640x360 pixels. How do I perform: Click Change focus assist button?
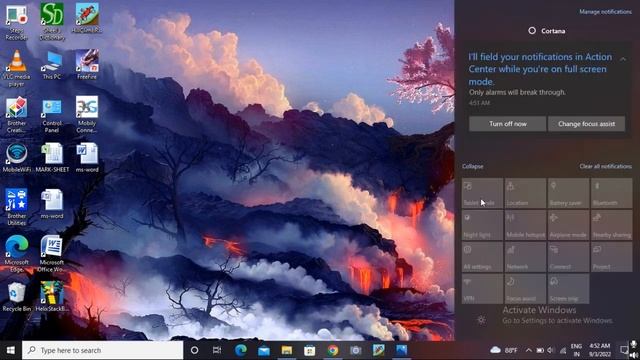click(586, 124)
